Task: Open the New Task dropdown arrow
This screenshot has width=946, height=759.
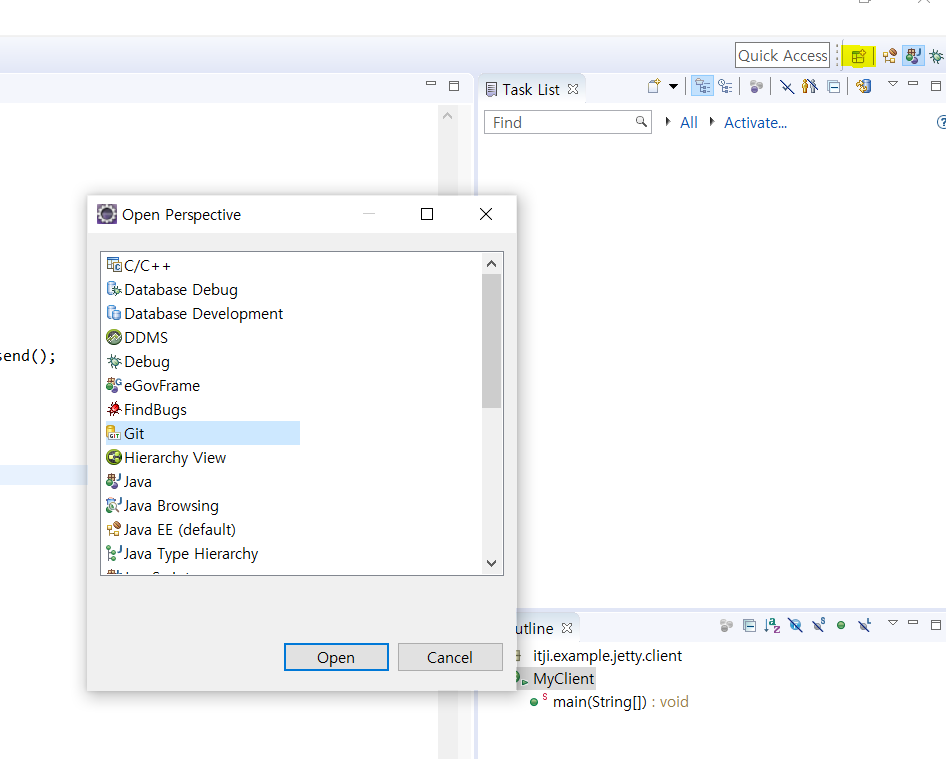Action: pyautogui.click(x=673, y=86)
